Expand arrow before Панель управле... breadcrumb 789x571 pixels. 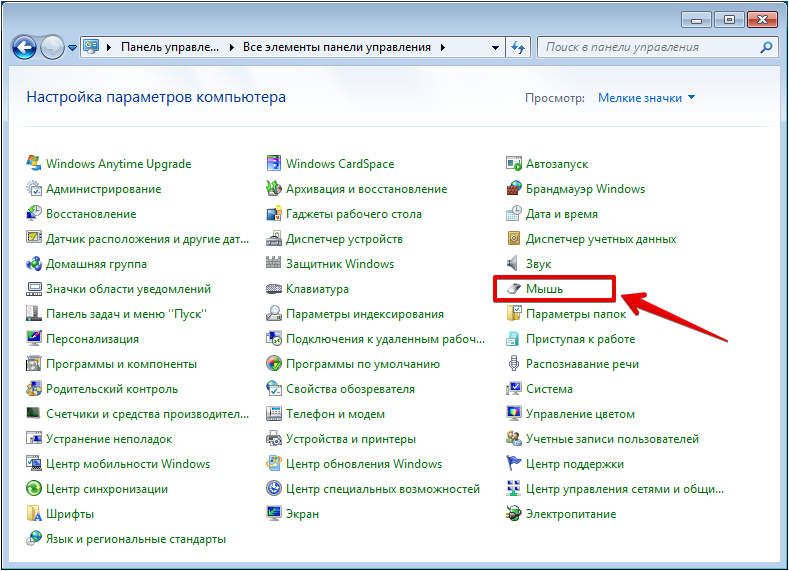pos(109,47)
